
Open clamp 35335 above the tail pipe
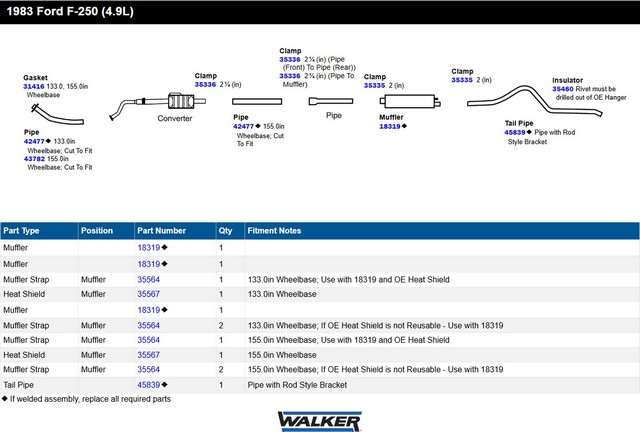coord(462,80)
